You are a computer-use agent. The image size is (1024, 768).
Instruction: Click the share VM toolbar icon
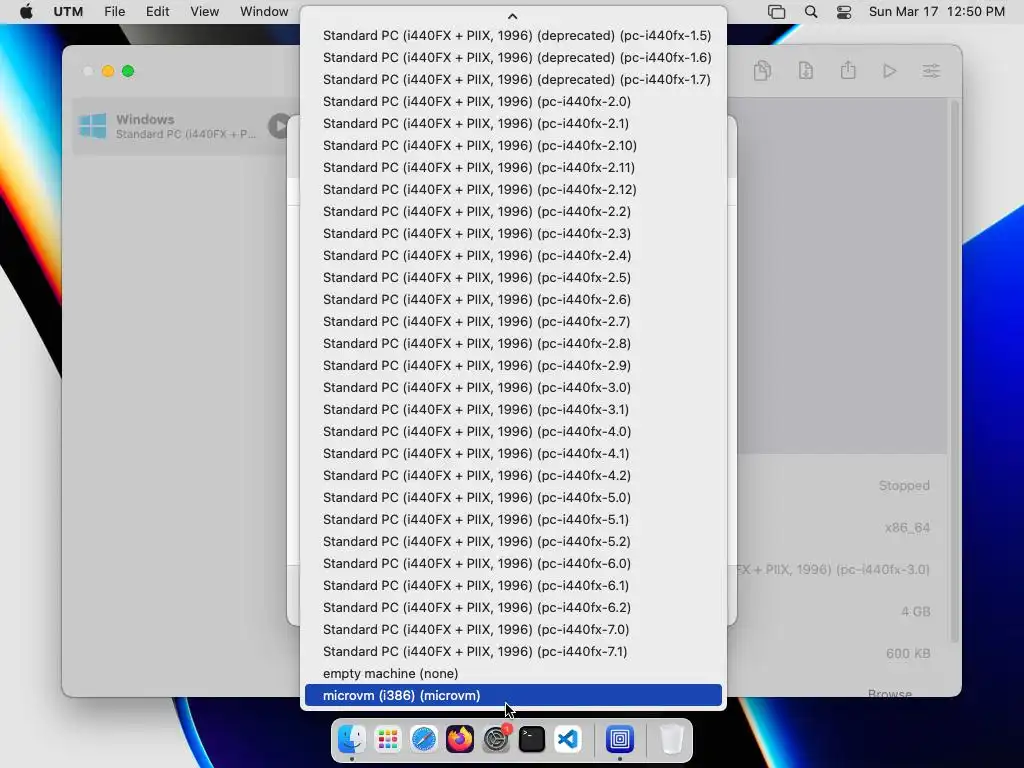[848, 70]
